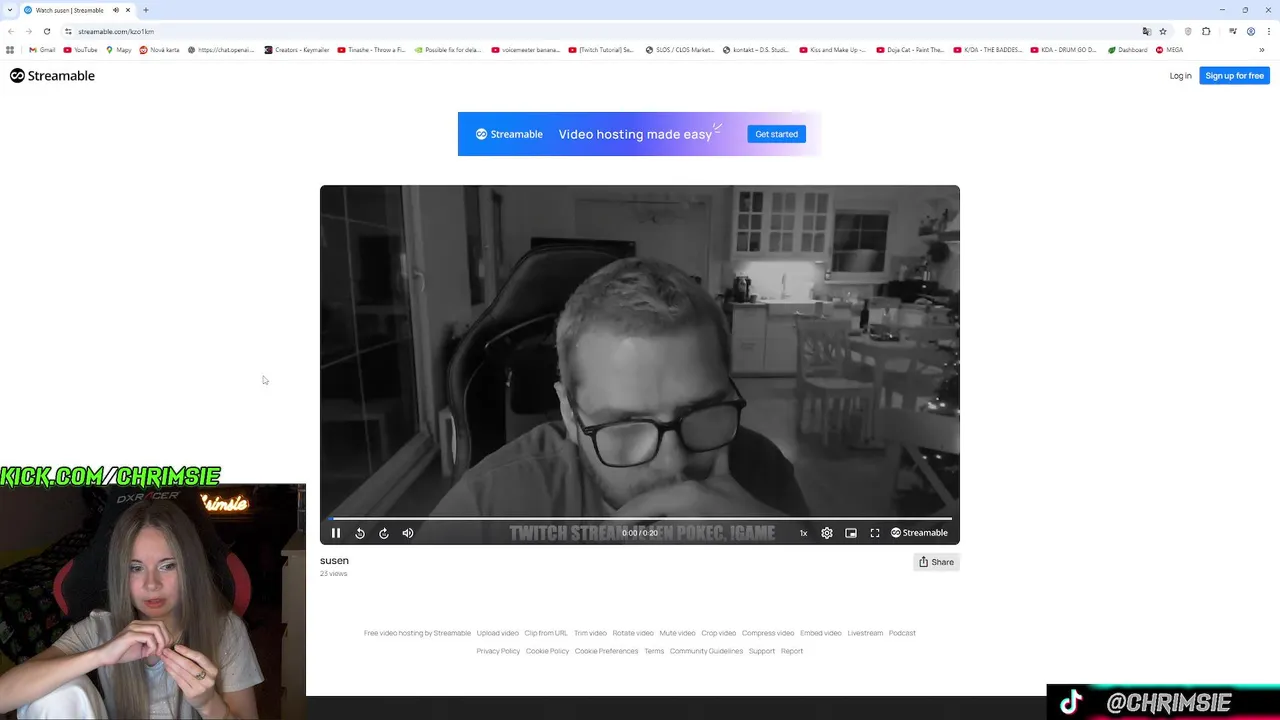Screen dimensions: 1280x720
Task: Open translate page icon
Action: pos(1147,31)
